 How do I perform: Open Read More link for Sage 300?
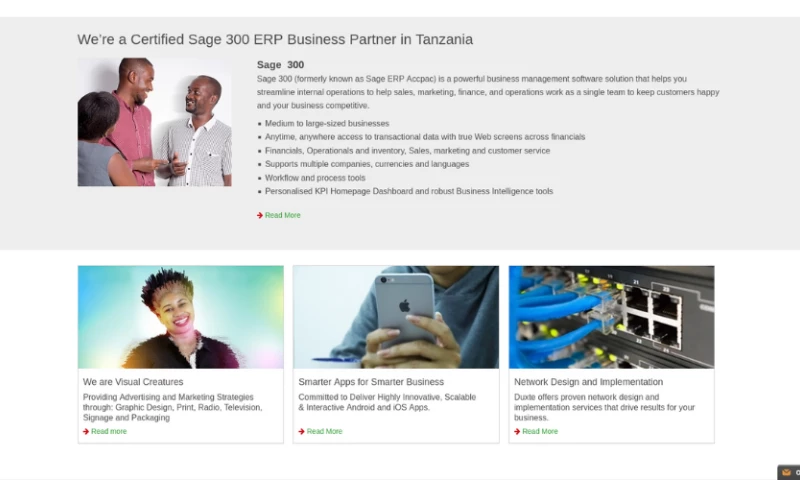[x=283, y=215]
